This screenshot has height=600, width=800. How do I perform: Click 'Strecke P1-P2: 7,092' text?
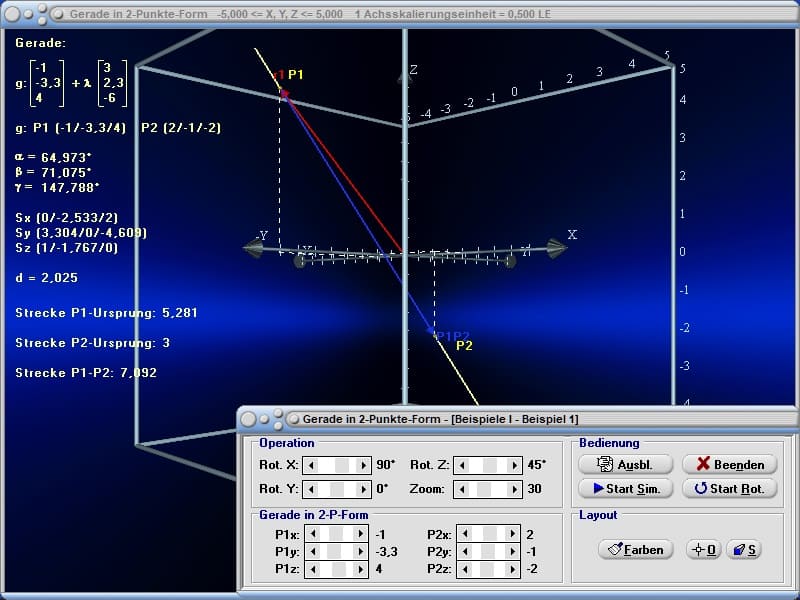click(86, 372)
